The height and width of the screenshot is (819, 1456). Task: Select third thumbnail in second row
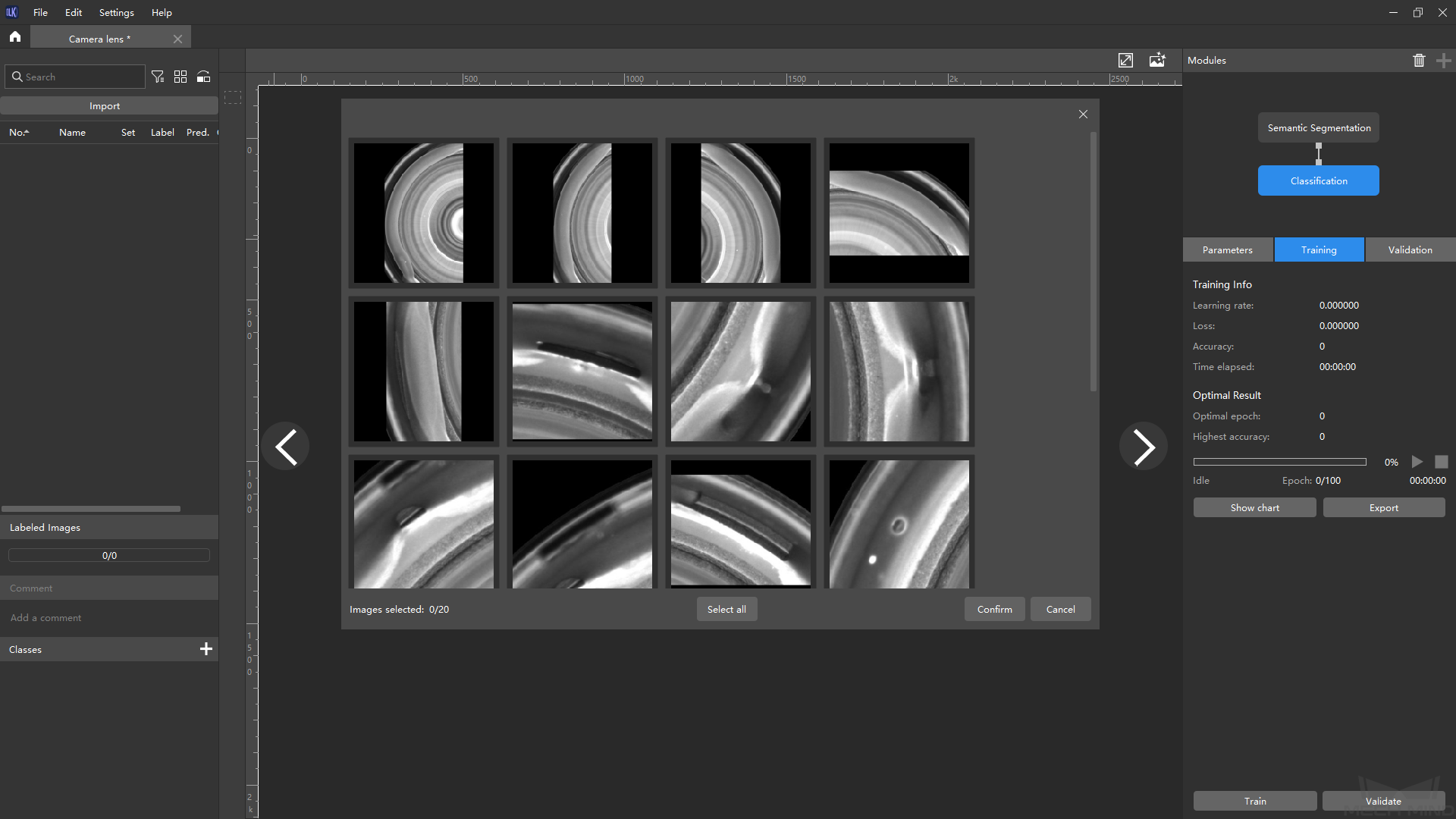click(x=741, y=372)
